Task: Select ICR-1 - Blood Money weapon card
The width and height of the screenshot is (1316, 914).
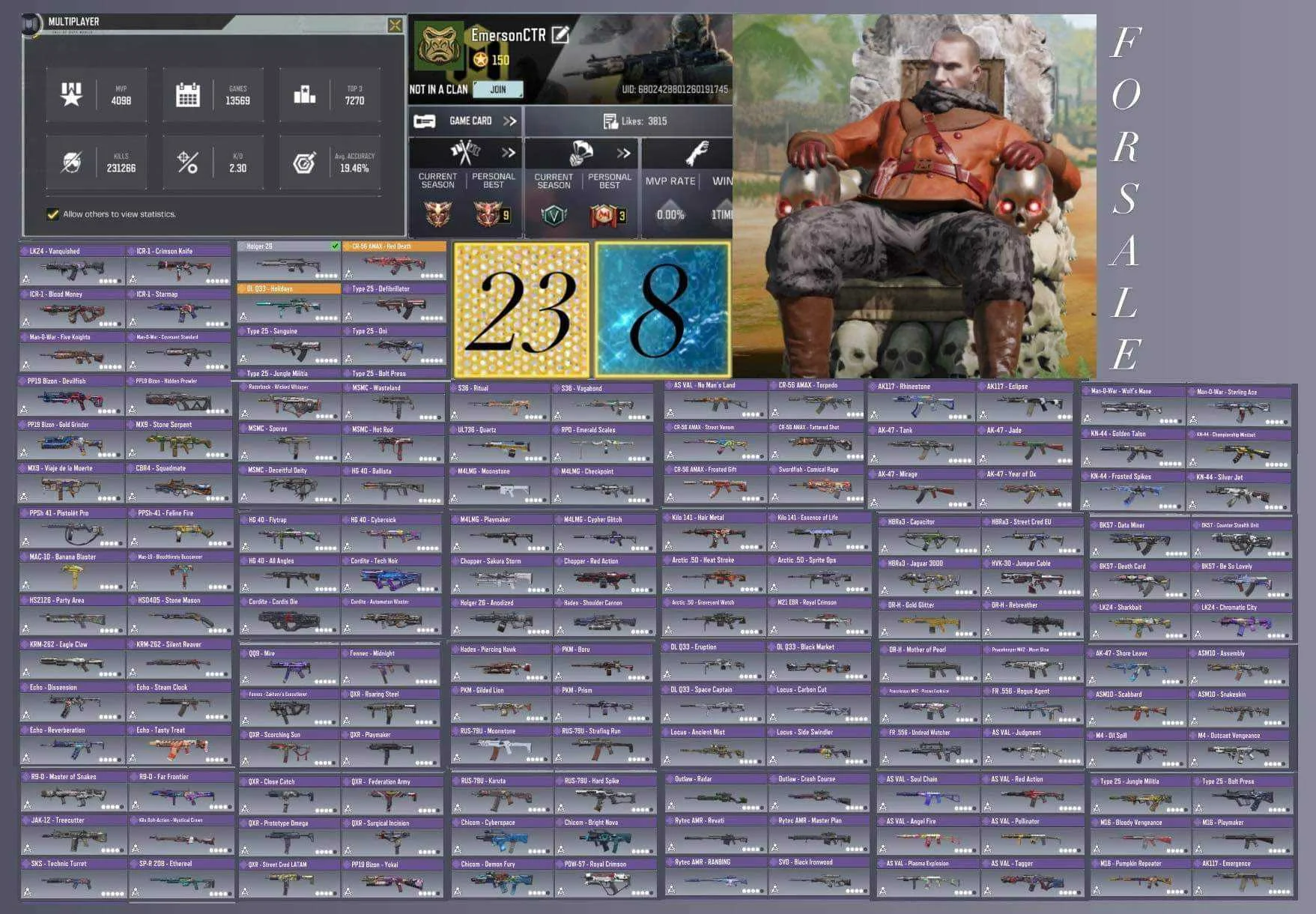Action: pyautogui.click(x=72, y=309)
